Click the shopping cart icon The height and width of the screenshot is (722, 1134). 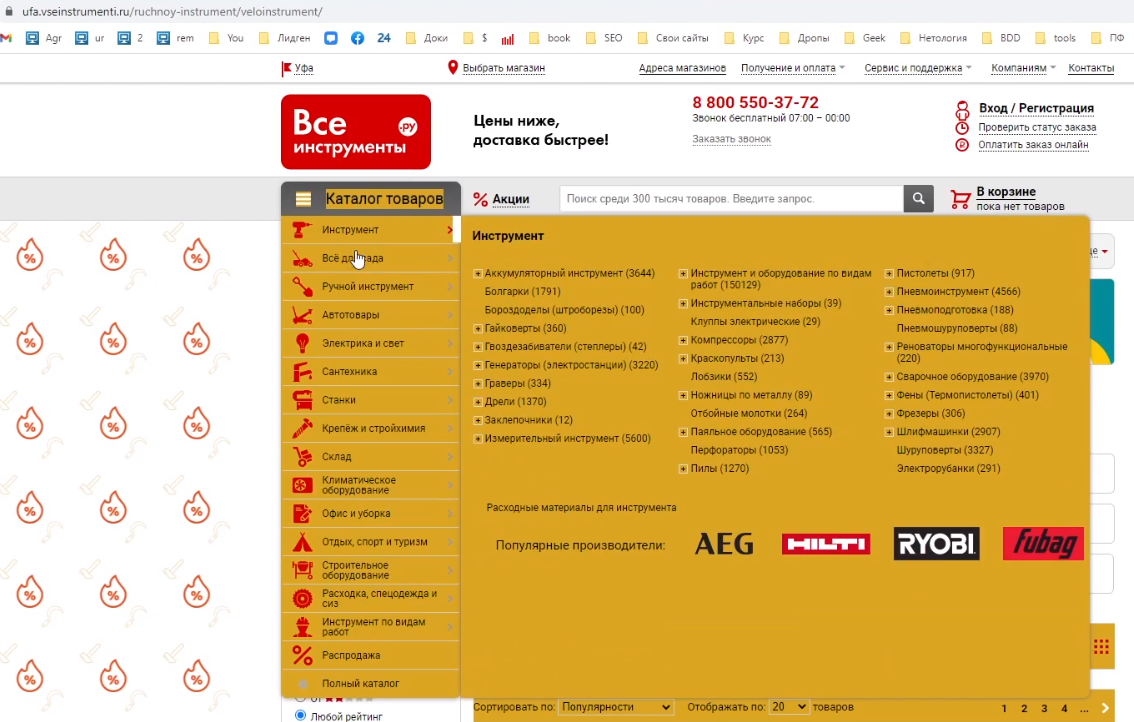960,199
